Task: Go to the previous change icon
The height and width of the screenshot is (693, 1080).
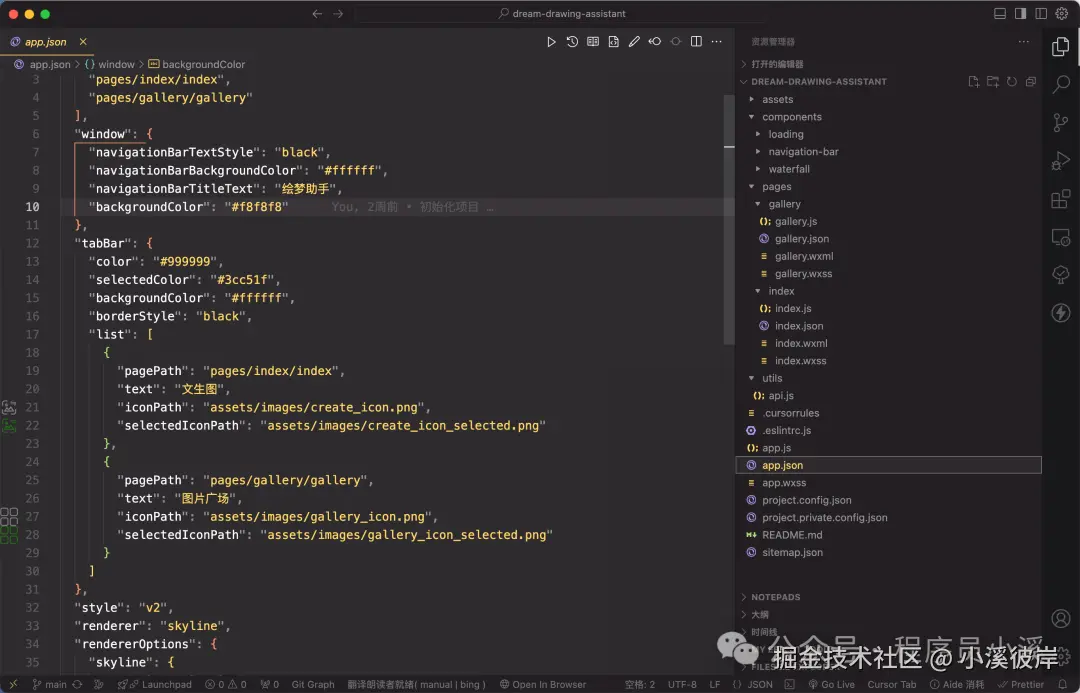Action: tap(654, 42)
